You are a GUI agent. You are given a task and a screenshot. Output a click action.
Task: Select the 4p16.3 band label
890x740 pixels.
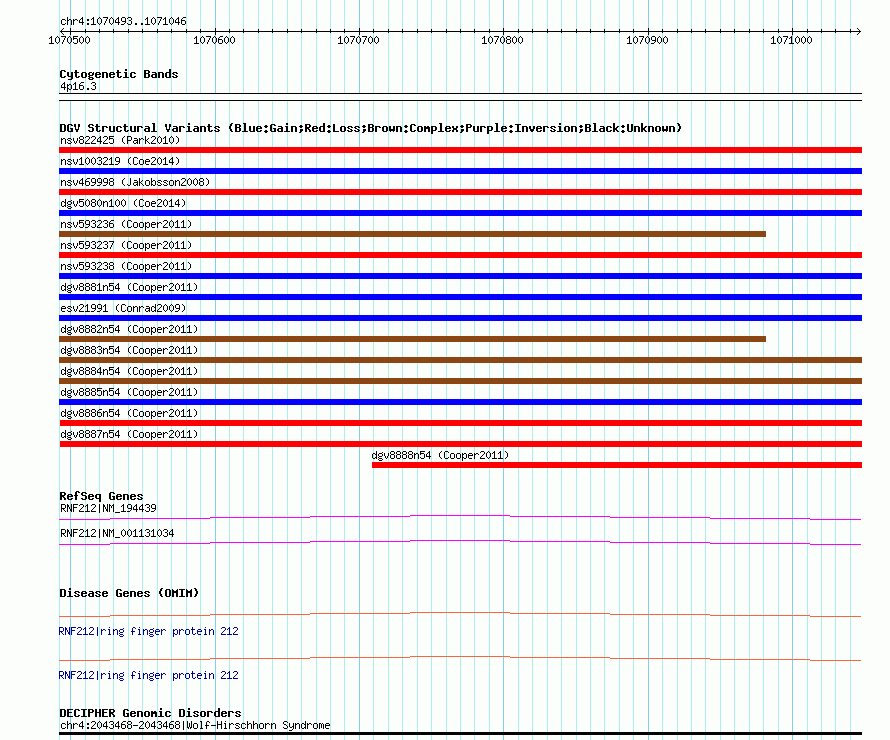point(78,86)
